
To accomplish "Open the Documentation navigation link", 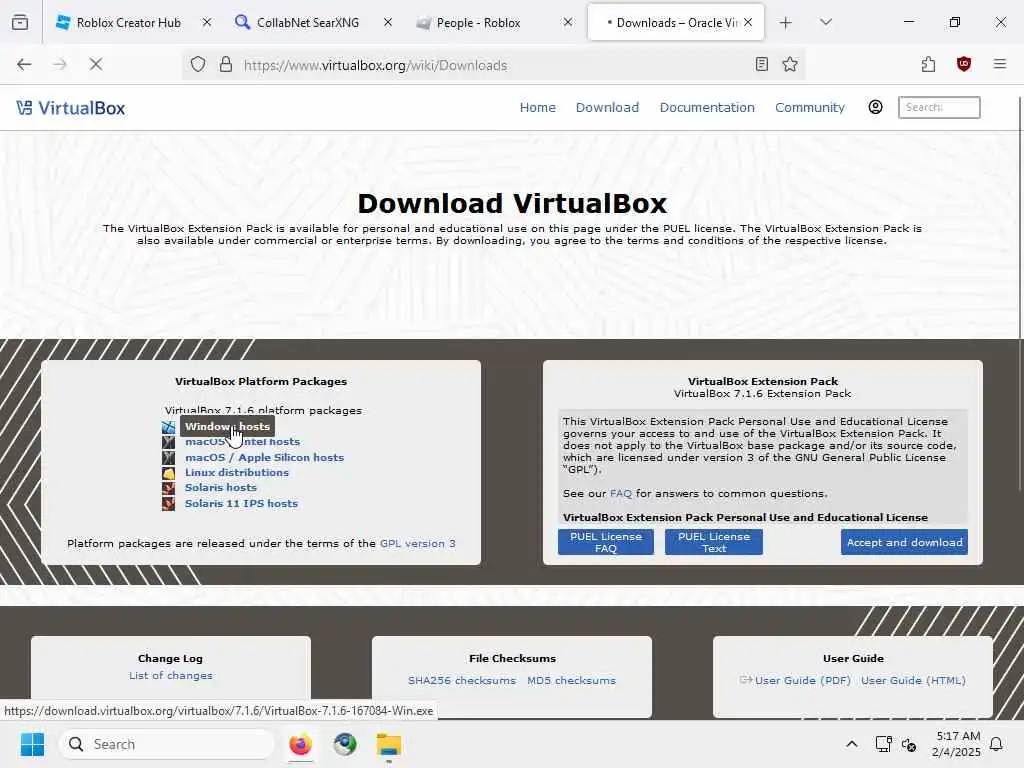I will click(x=707, y=107).
